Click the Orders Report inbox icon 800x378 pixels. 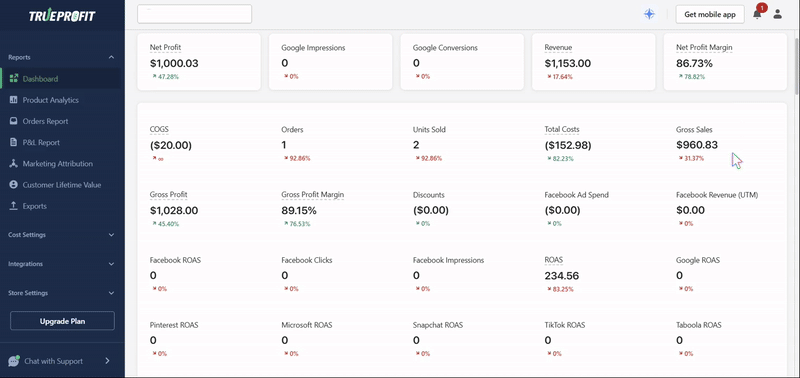14,121
